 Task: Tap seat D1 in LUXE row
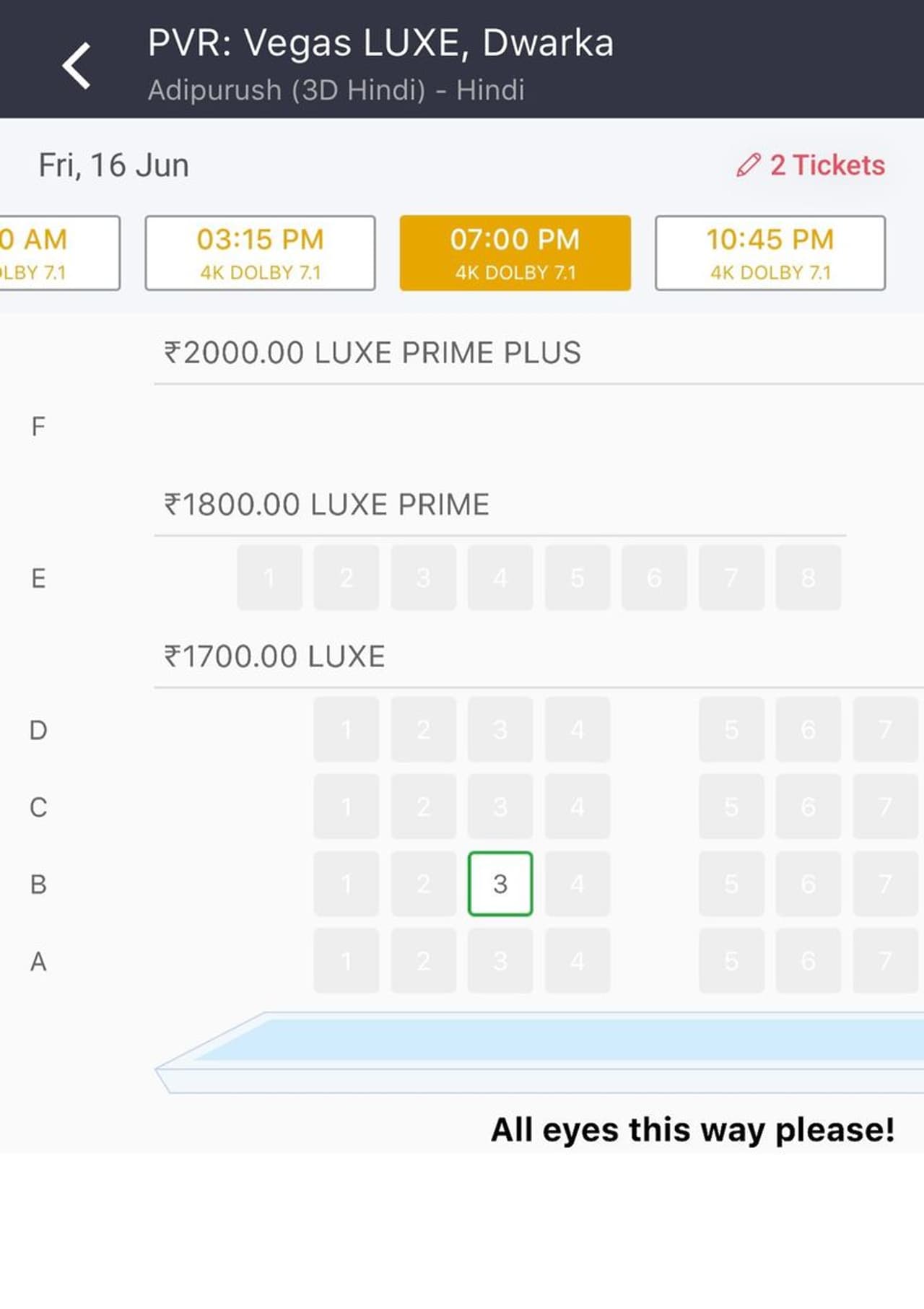coord(346,729)
